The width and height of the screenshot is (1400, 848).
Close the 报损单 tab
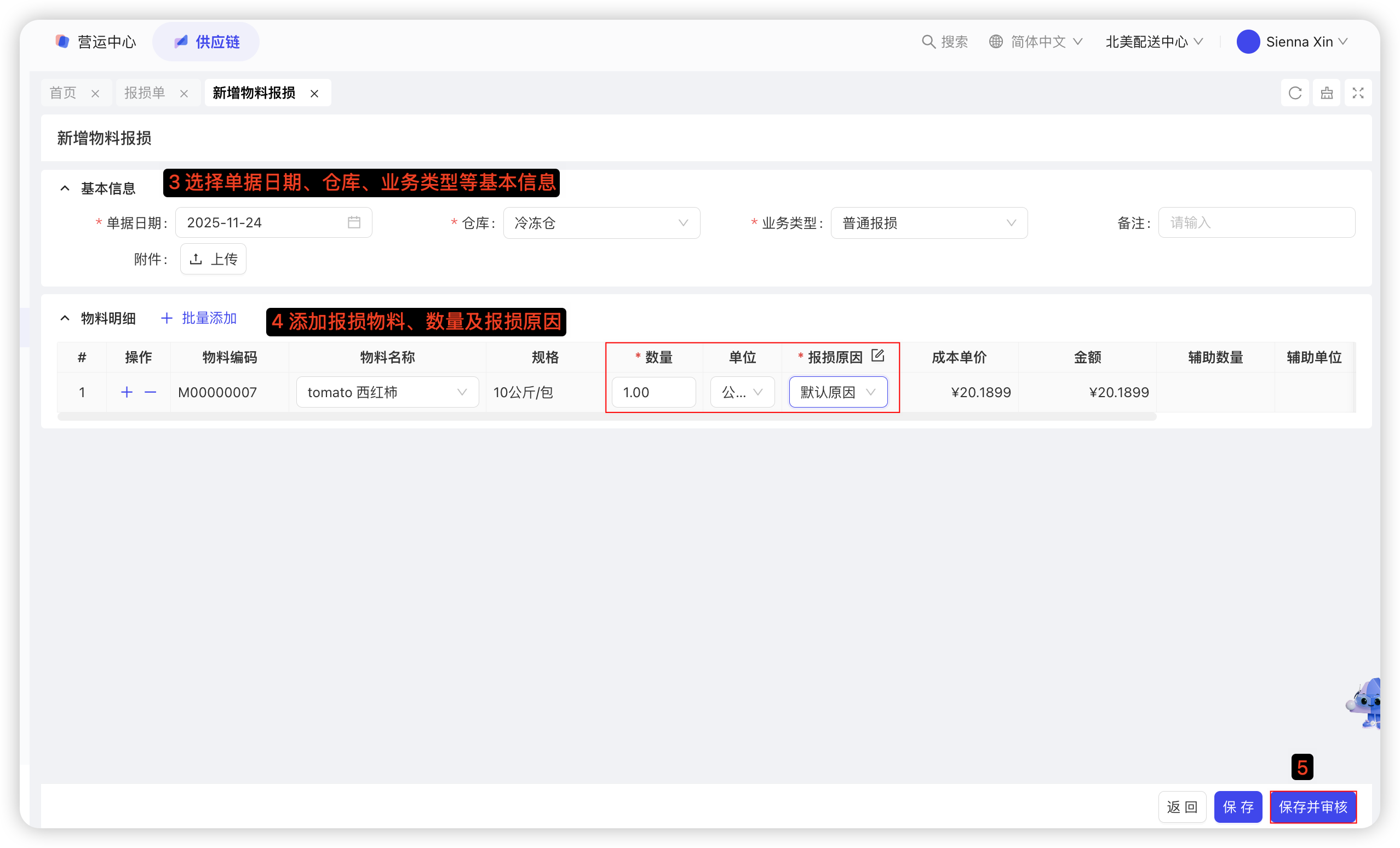(x=183, y=94)
